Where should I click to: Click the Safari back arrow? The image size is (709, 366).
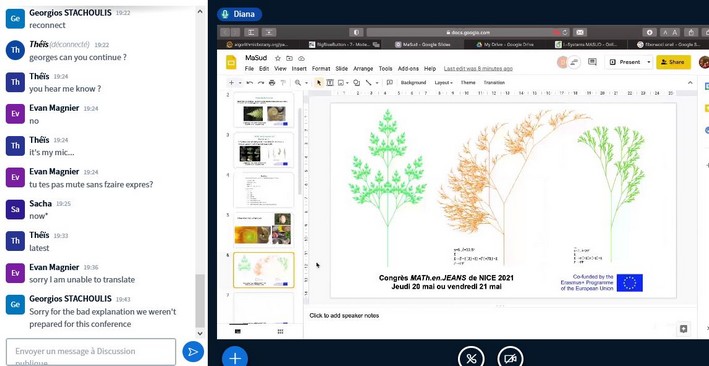tap(225, 32)
